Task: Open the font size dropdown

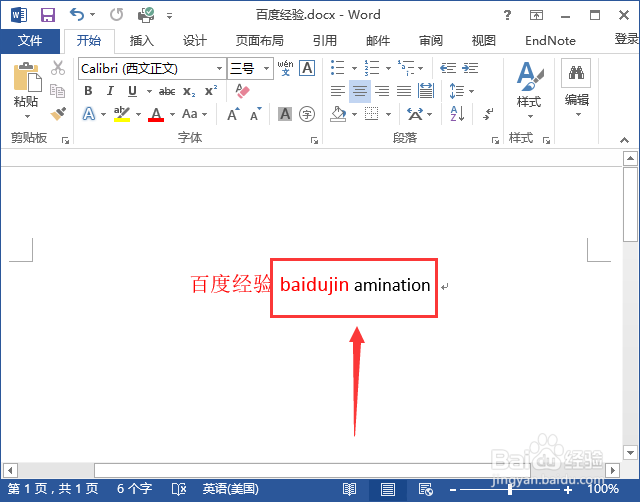Action: [266, 68]
